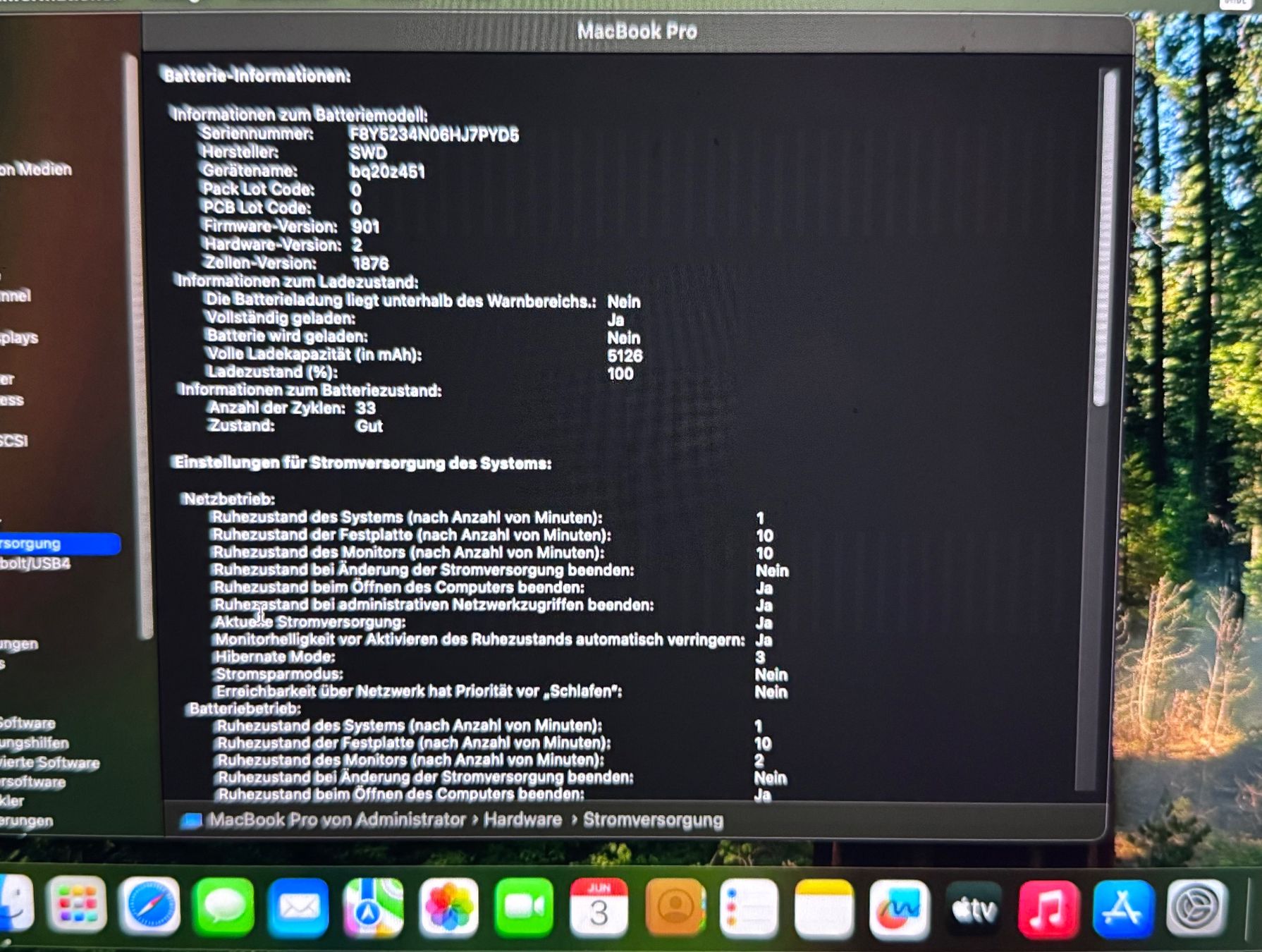Image resolution: width=1262 pixels, height=952 pixels.
Task: Open the App Store in Dock
Action: click(1123, 910)
